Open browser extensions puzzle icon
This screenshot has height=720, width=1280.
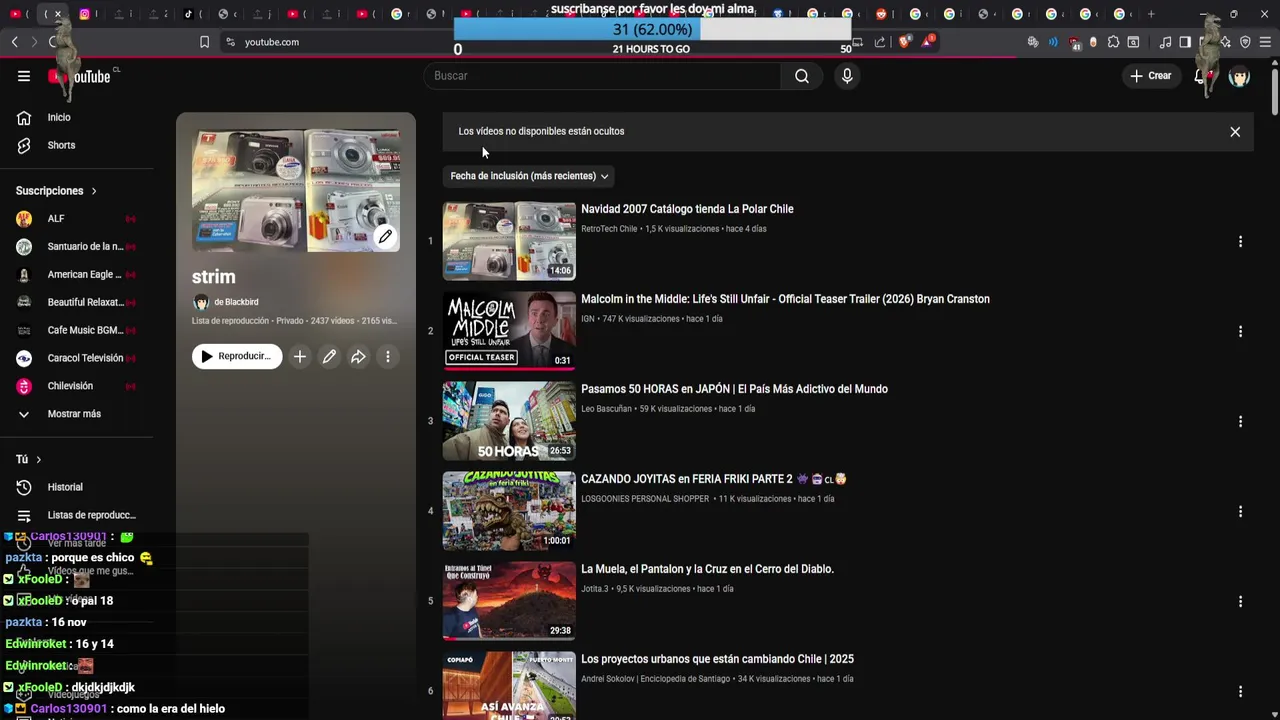(1112, 42)
